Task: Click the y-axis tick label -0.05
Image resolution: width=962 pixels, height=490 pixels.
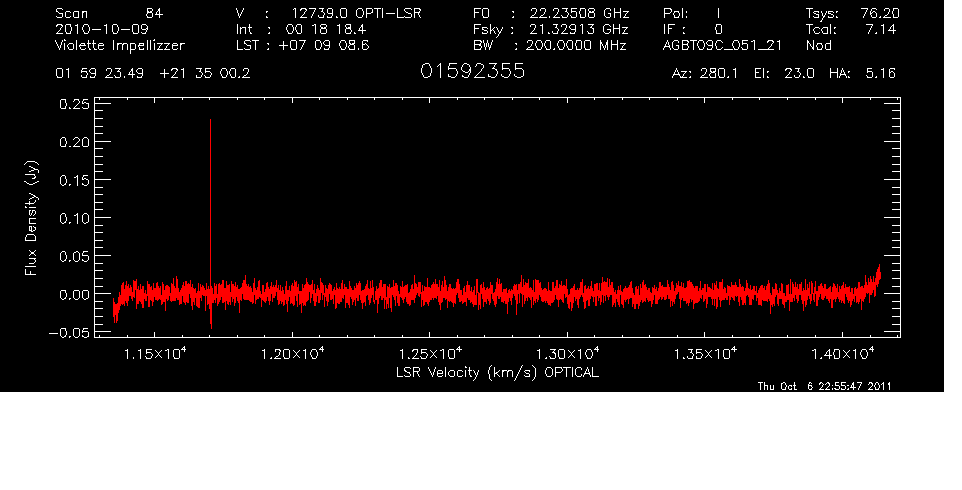Action: [x=69, y=332]
